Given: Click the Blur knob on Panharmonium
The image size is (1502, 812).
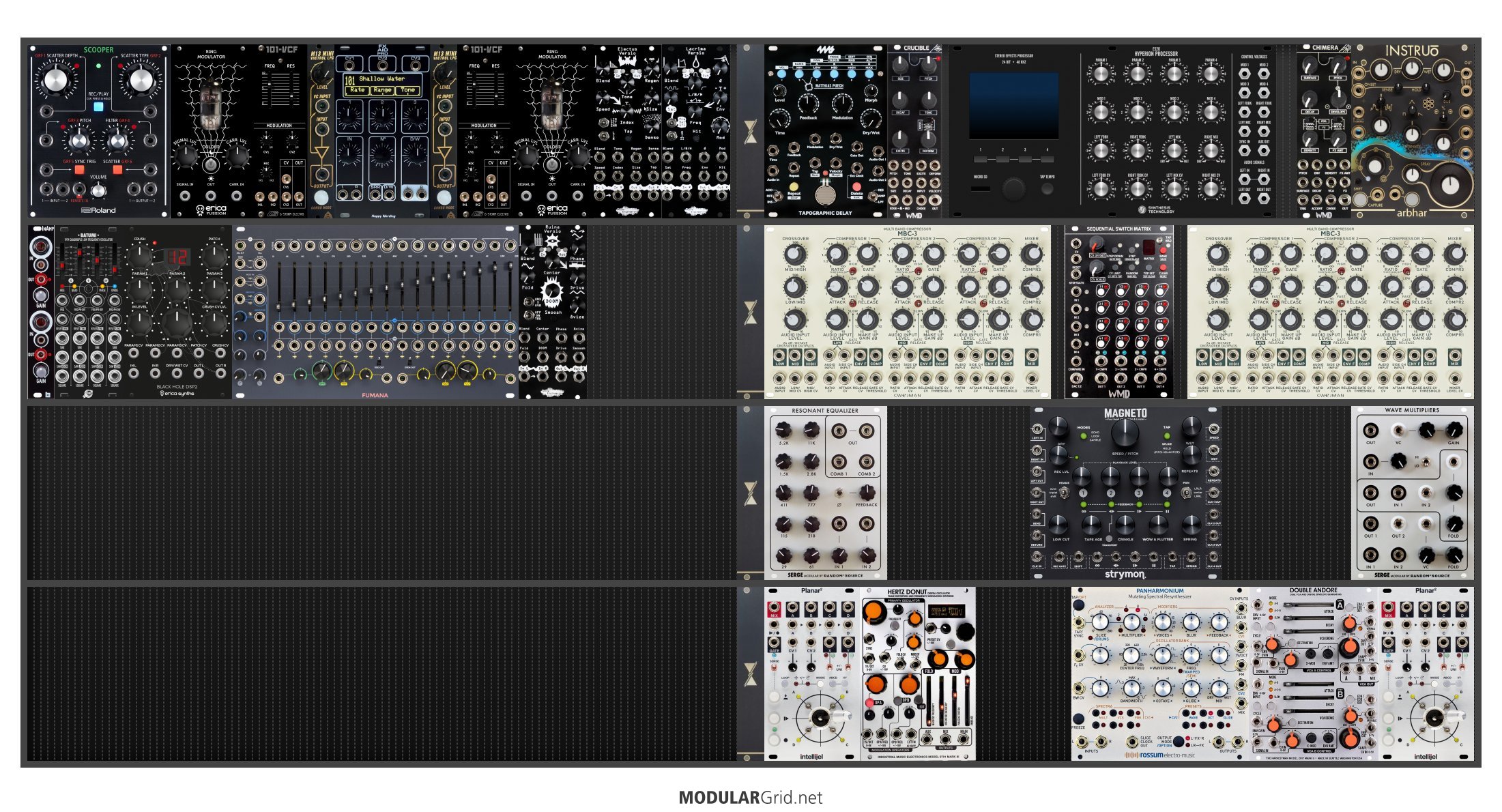Looking at the screenshot, I should point(1190,622).
